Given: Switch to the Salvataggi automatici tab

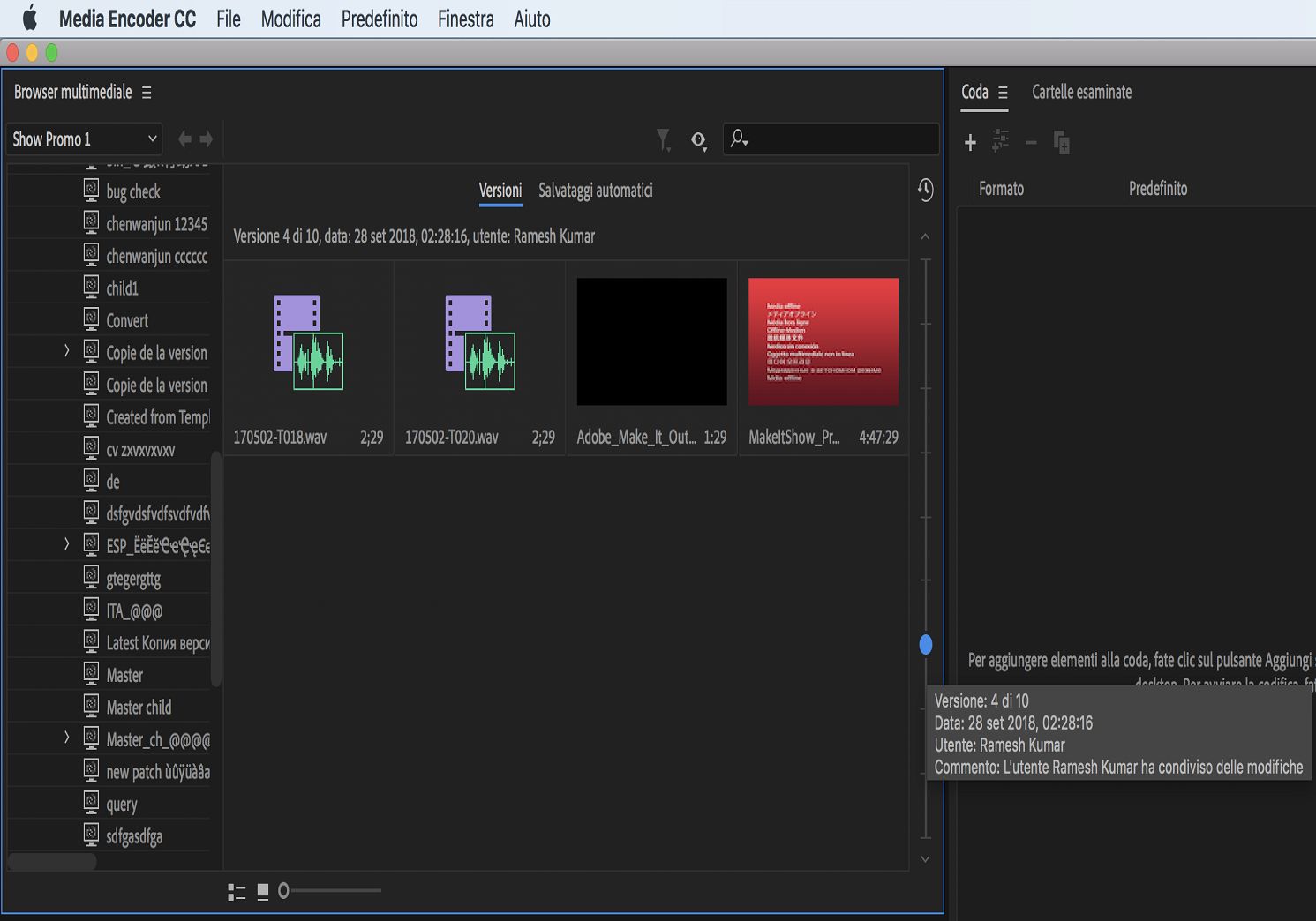Looking at the screenshot, I should pos(596,191).
